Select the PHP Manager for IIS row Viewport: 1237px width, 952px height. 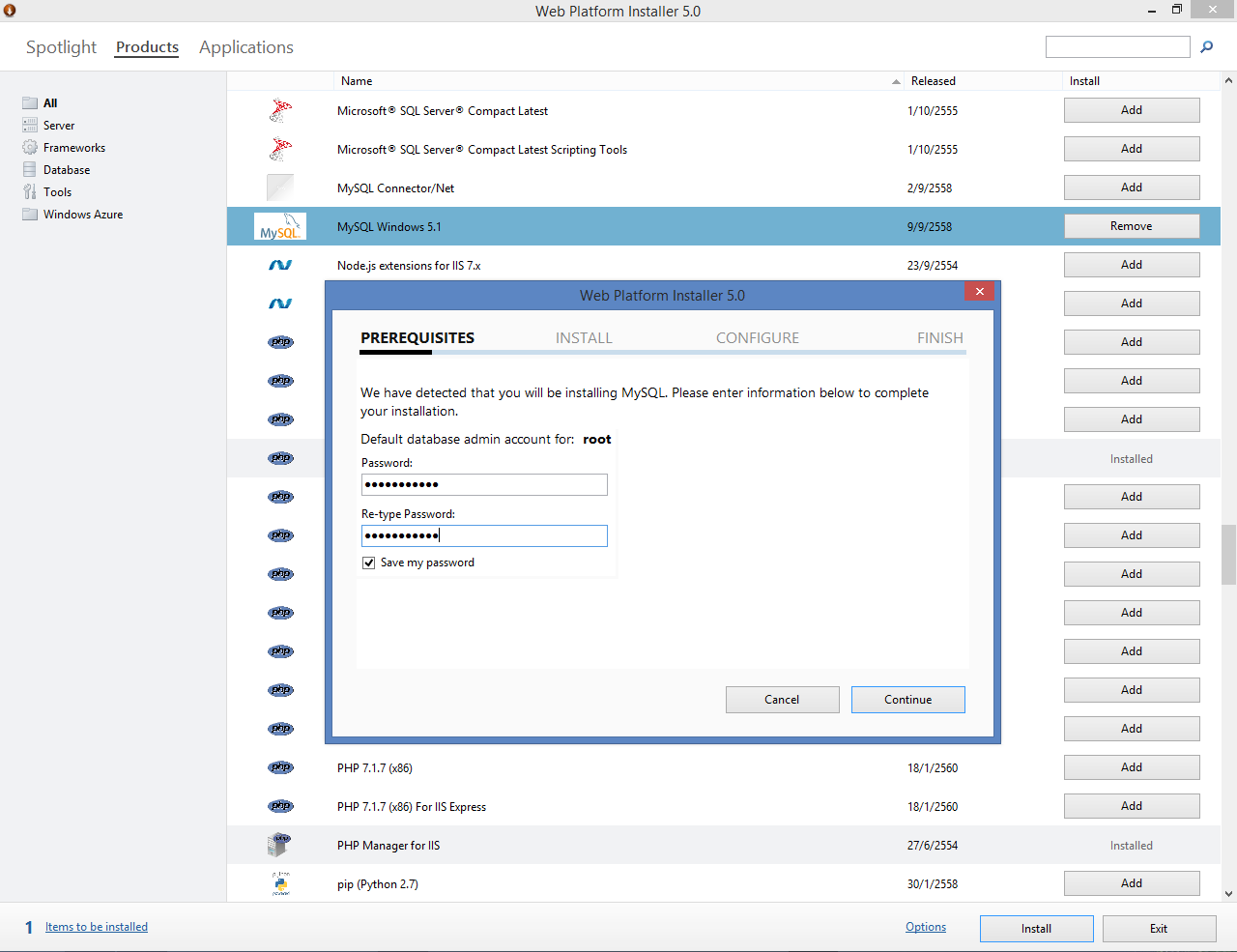coord(724,845)
